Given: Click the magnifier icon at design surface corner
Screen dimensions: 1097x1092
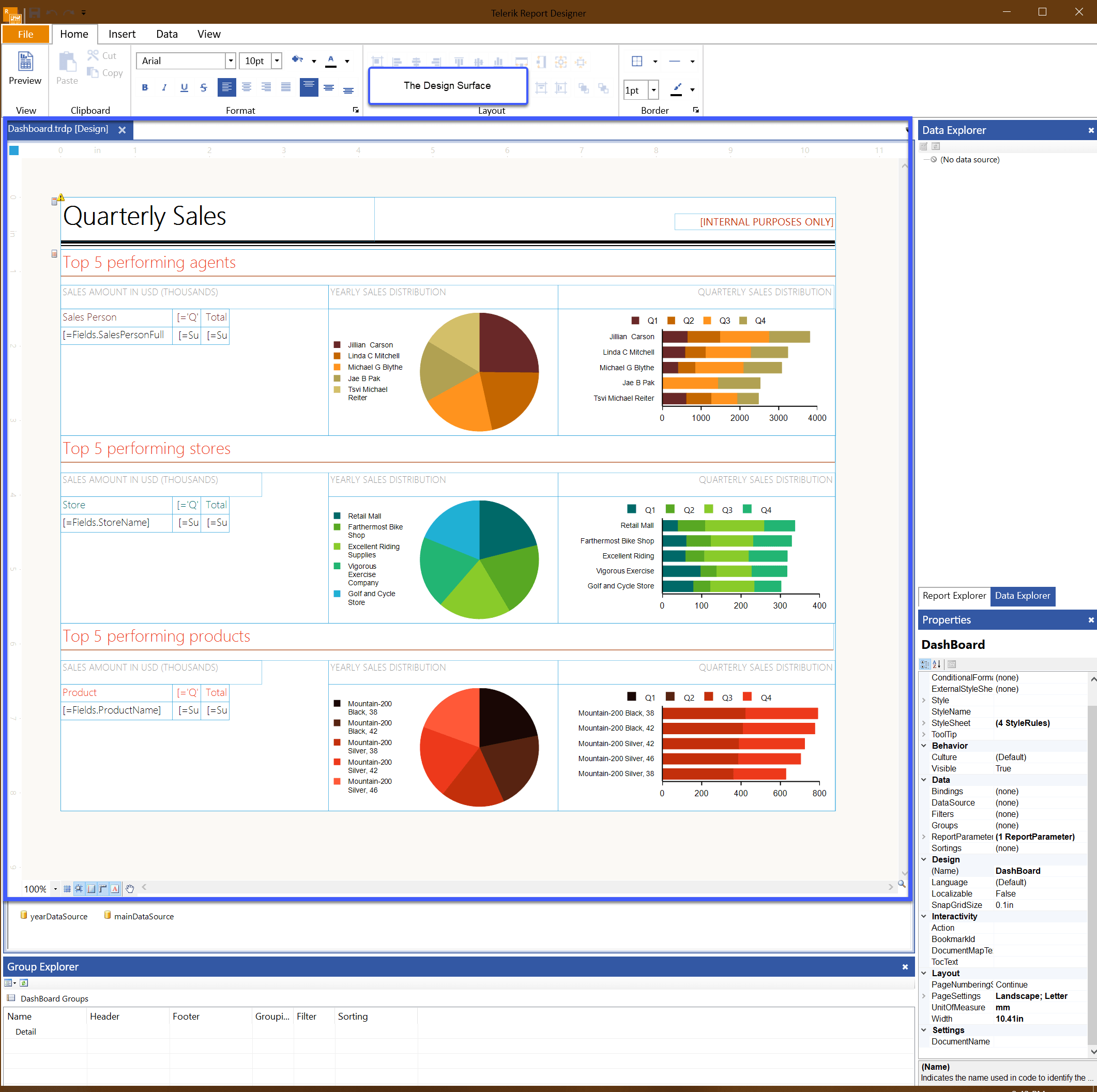Looking at the screenshot, I should point(901,884).
